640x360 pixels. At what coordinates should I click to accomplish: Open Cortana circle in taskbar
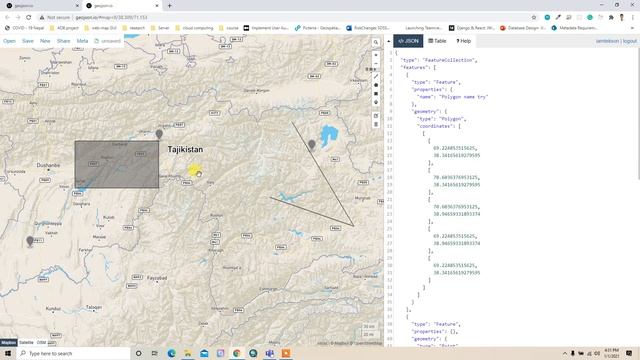click(138, 353)
